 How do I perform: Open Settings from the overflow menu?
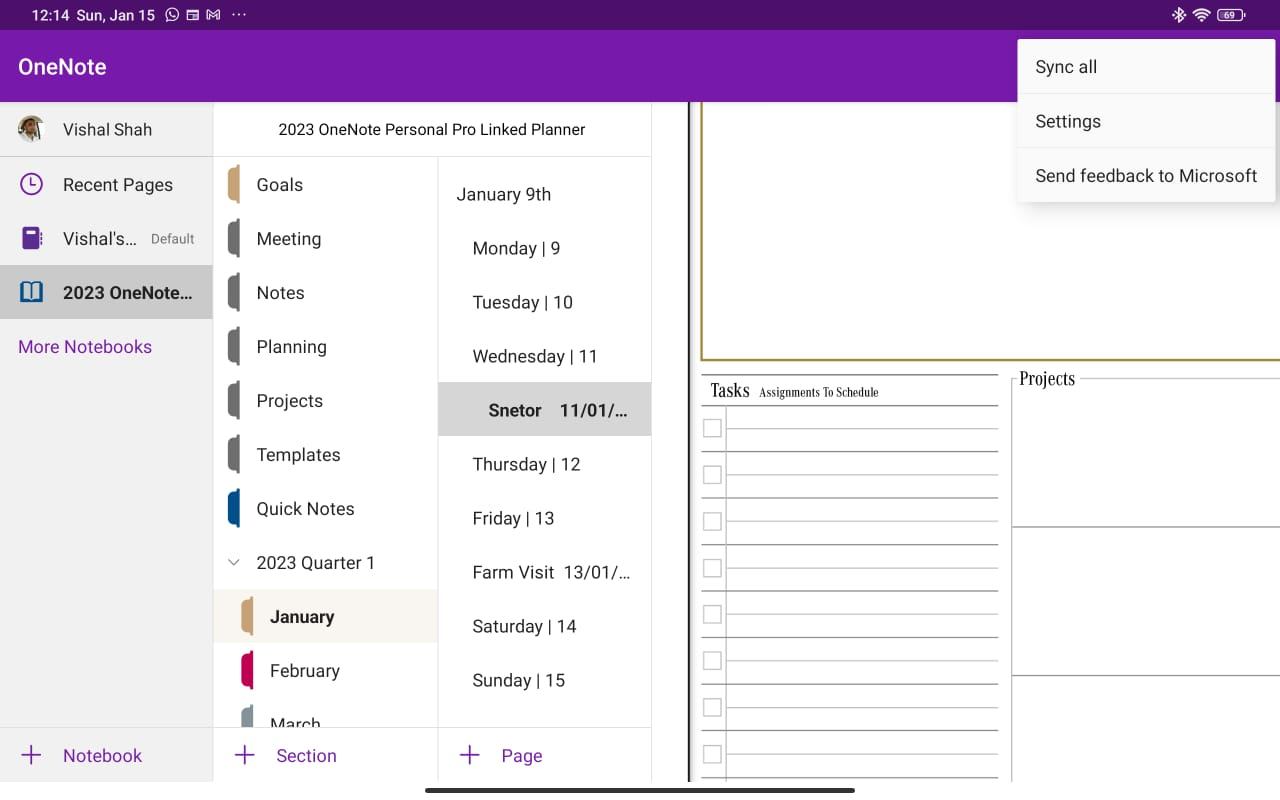click(x=1146, y=121)
